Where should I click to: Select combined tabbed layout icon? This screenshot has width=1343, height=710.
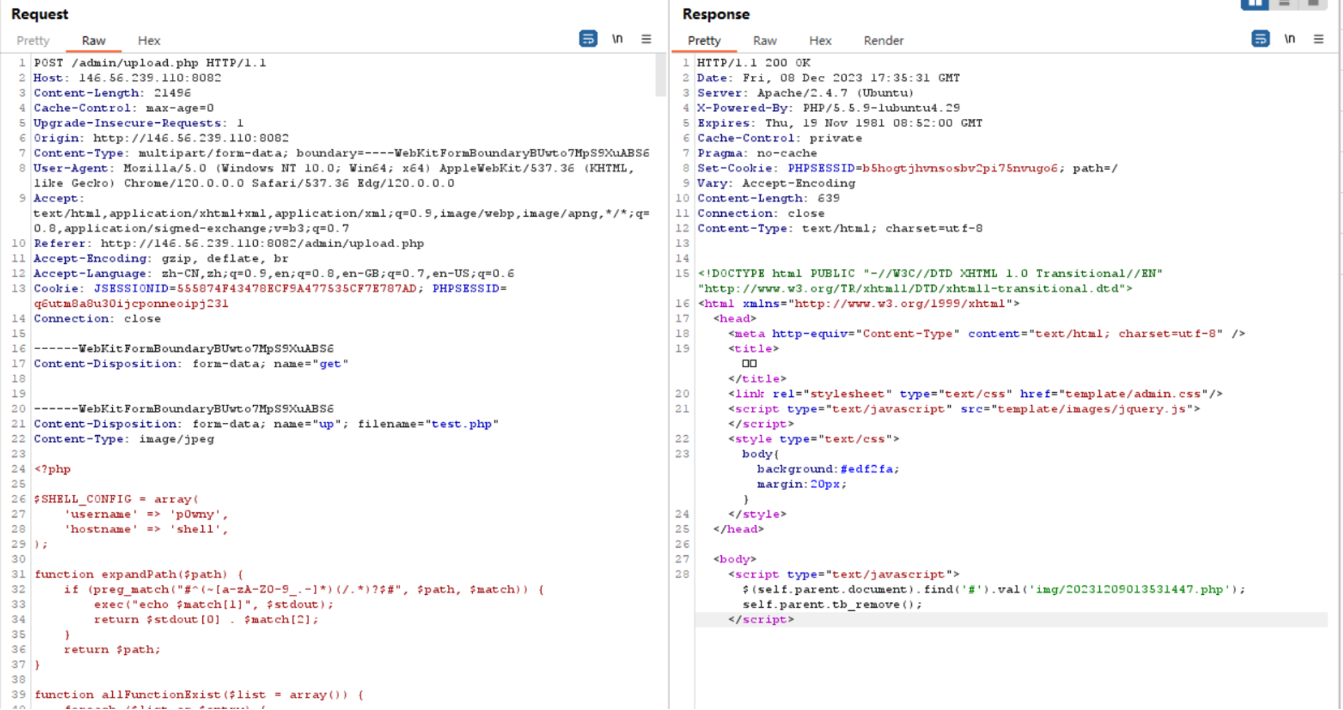(x=1313, y=4)
